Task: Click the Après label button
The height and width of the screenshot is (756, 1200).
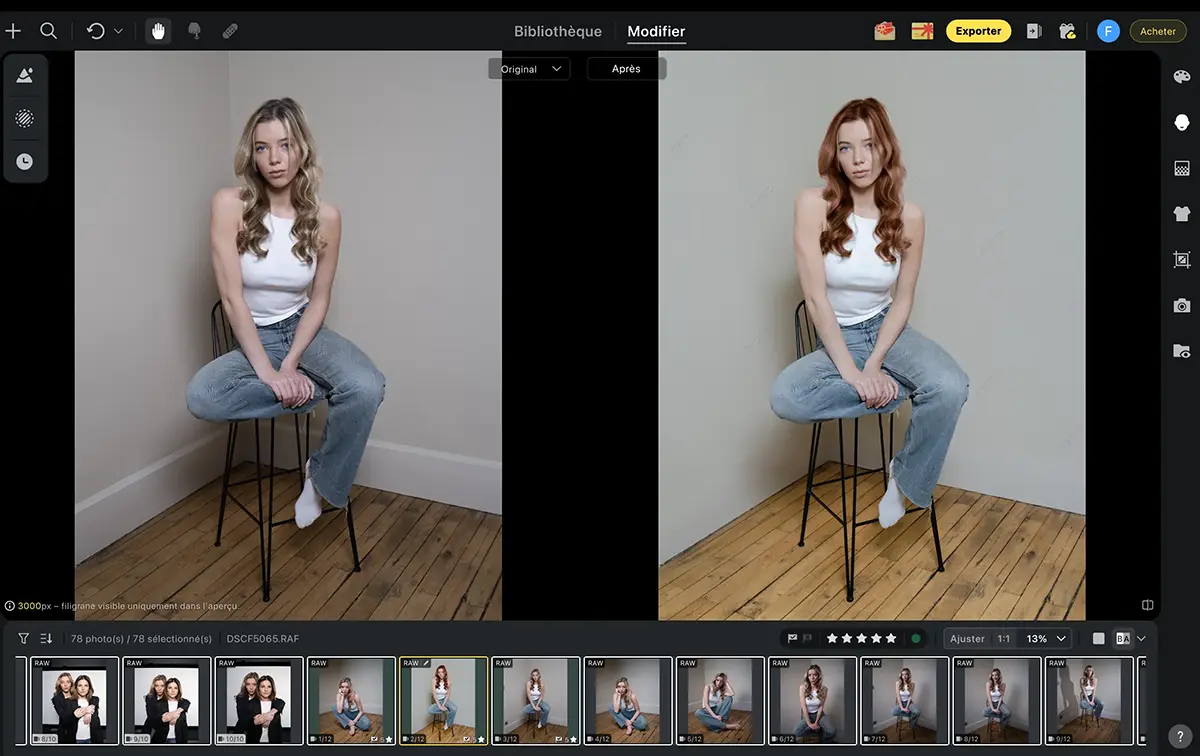Action: [x=626, y=69]
